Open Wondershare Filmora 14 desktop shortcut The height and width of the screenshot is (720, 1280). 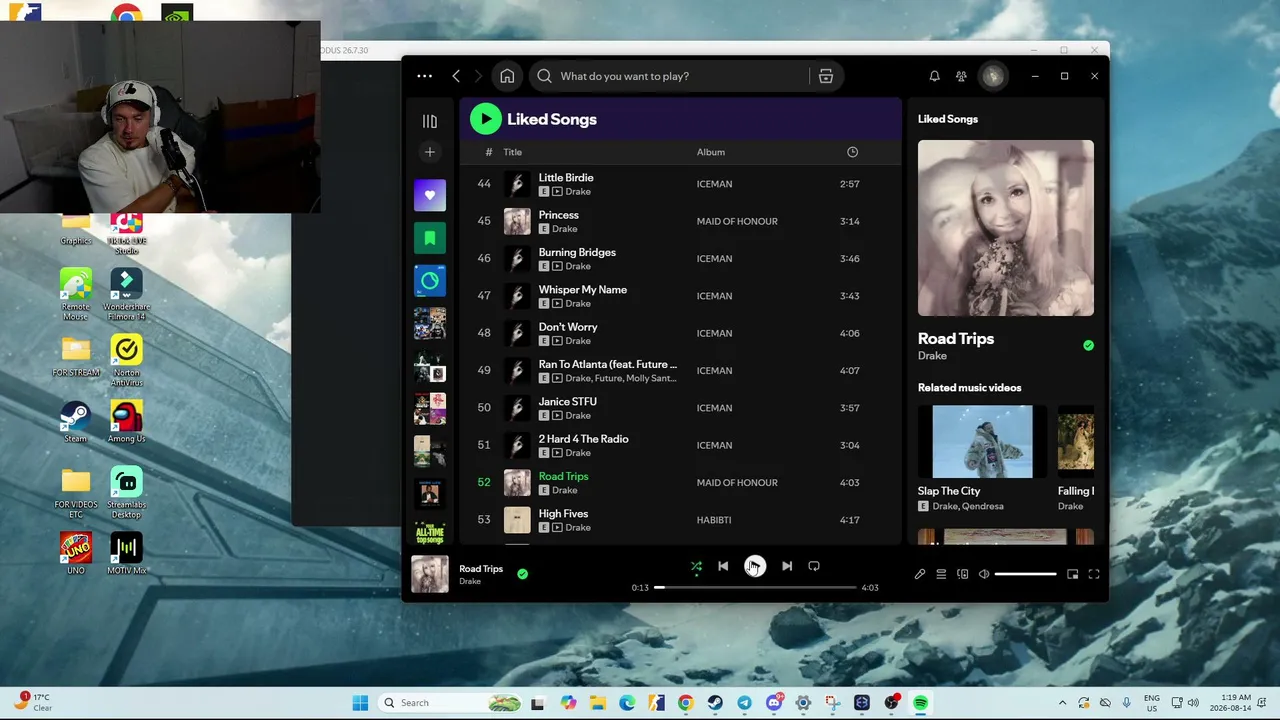[127, 295]
